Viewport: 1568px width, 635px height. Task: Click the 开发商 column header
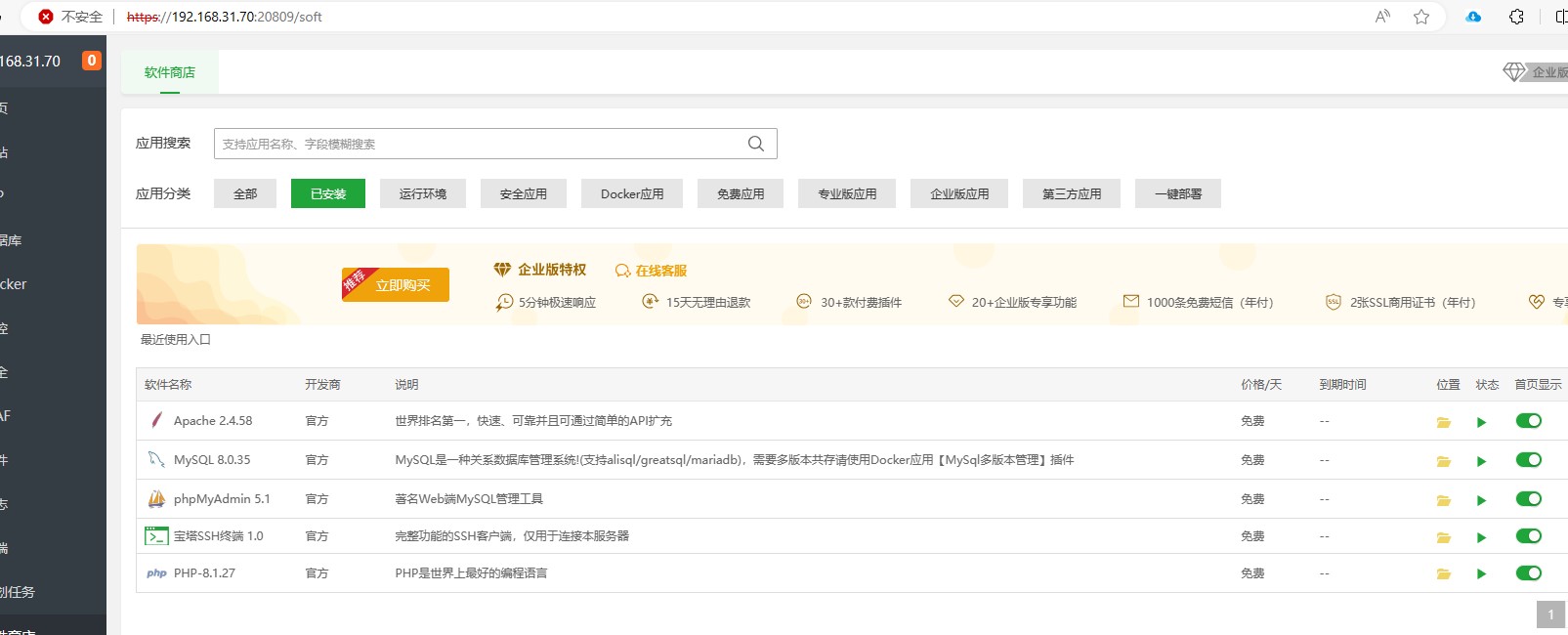tap(322, 385)
